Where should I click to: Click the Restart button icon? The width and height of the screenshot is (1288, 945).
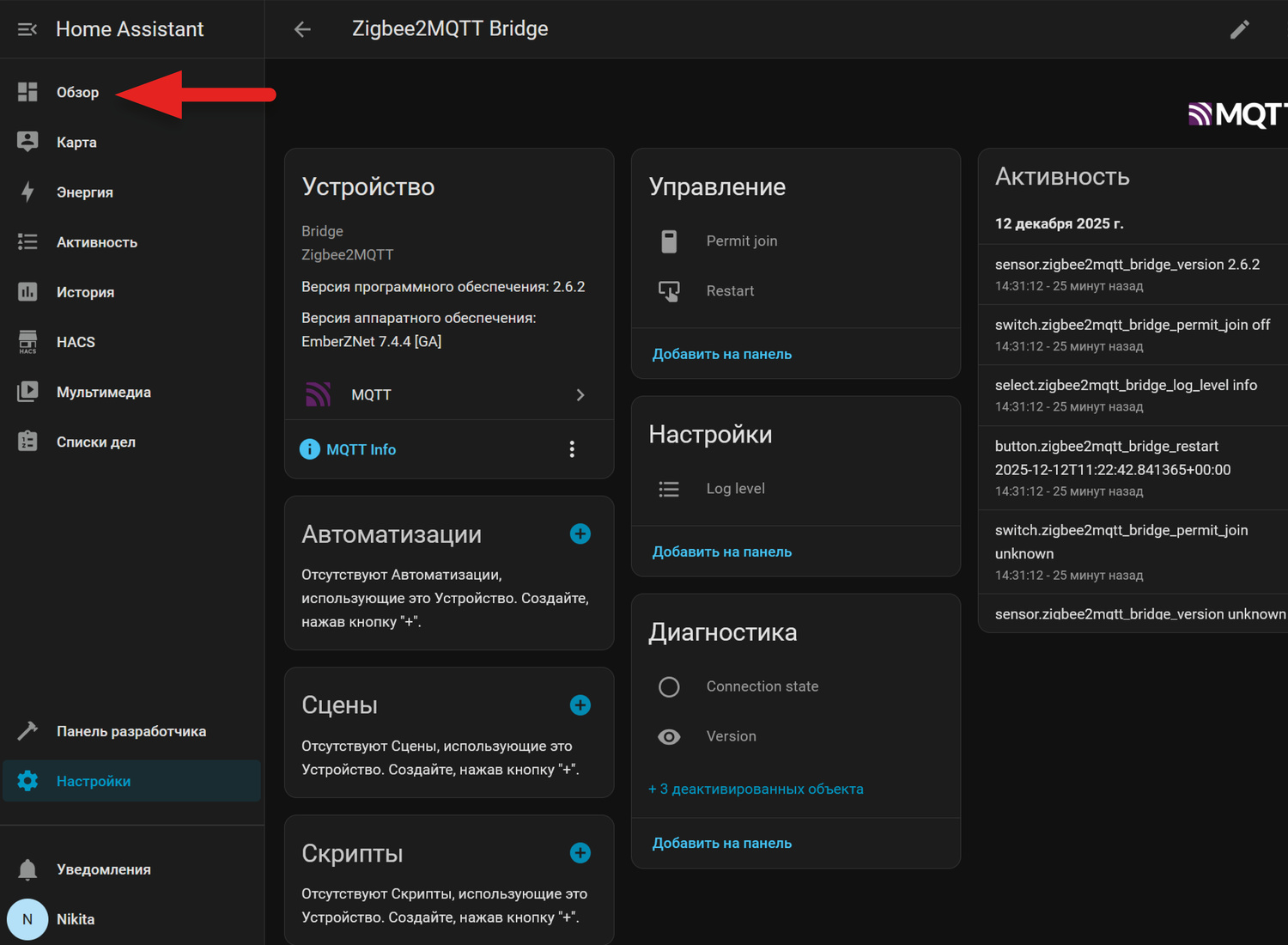coord(669,291)
